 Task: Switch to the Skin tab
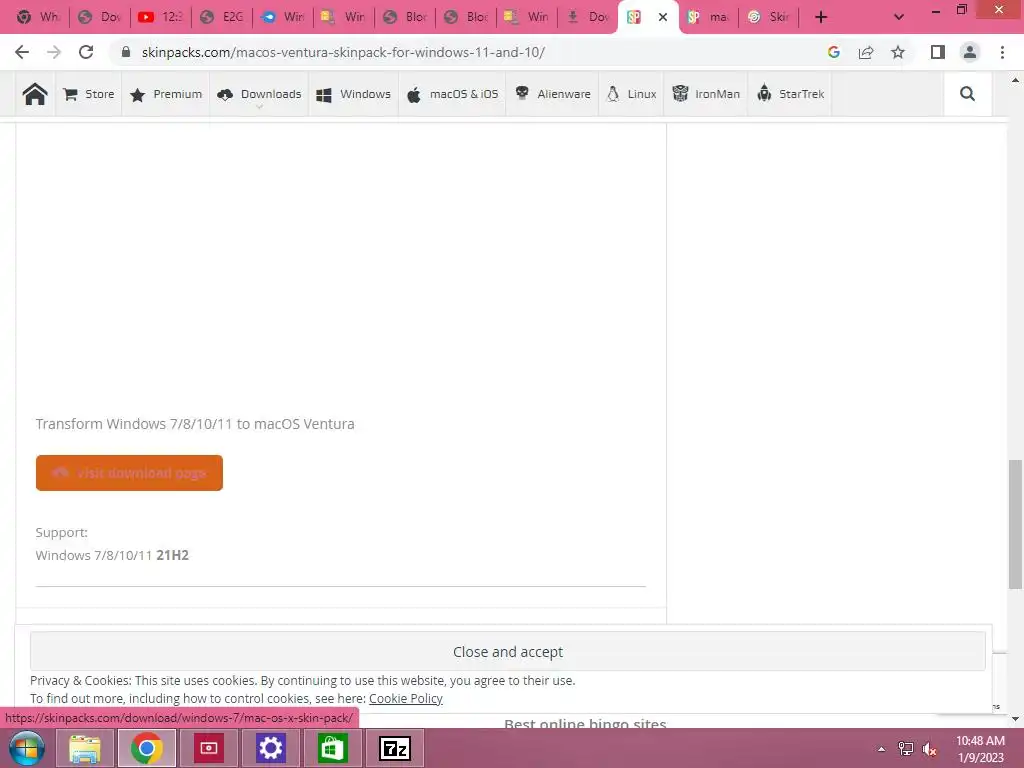[769, 17]
